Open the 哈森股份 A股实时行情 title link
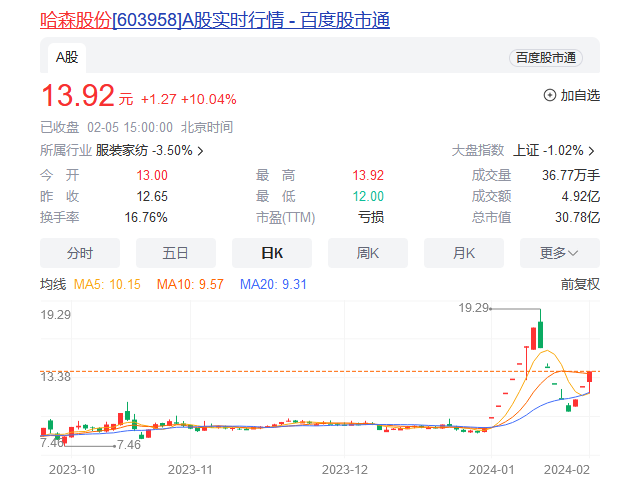Screen dimensions: 620x478 click(x=214, y=19)
